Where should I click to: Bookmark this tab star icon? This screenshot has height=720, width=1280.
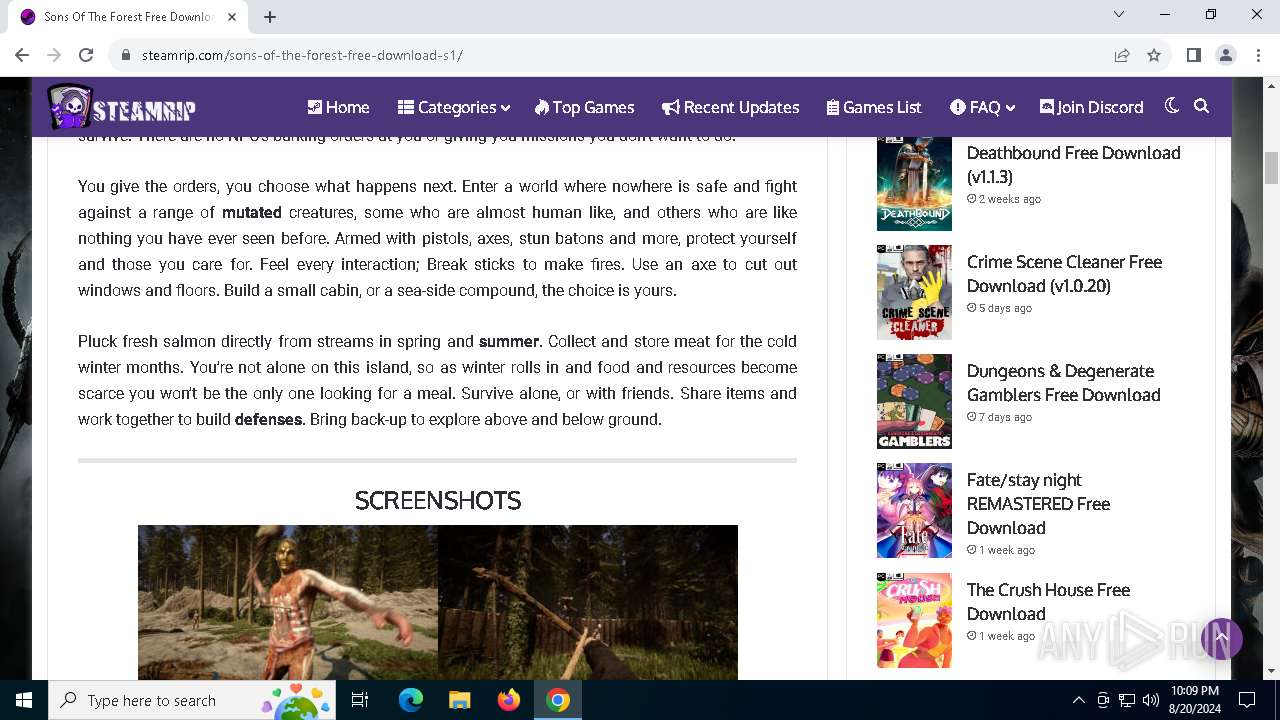1154,55
